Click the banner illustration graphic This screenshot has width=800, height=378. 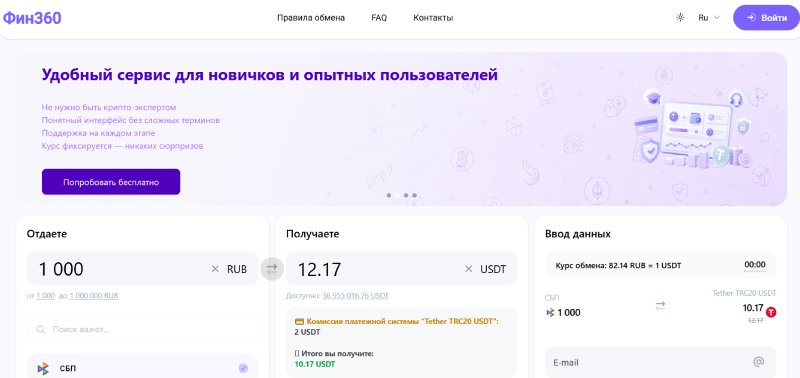tap(694, 130)
